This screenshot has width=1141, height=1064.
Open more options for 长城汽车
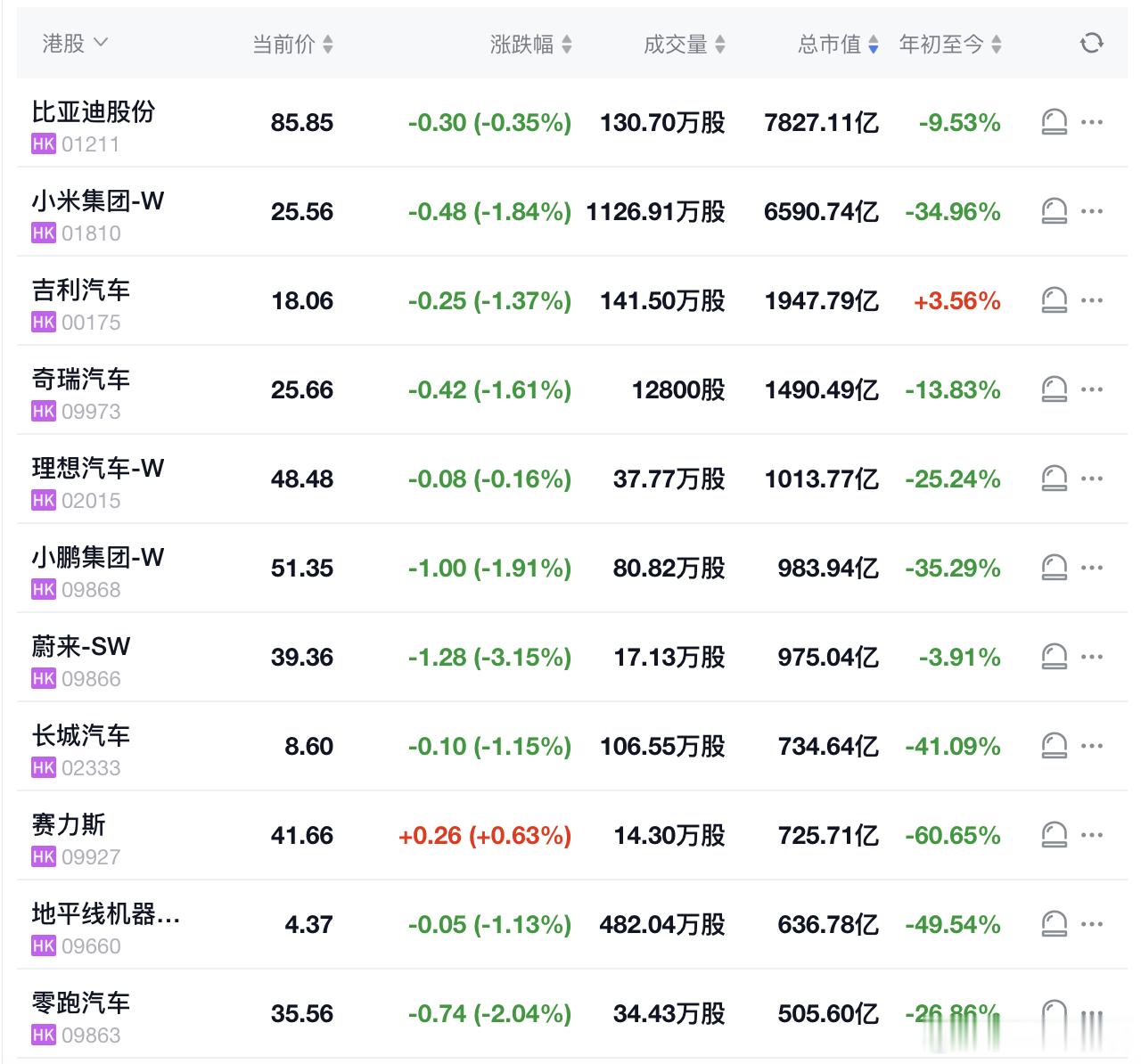click(1092, 746)
